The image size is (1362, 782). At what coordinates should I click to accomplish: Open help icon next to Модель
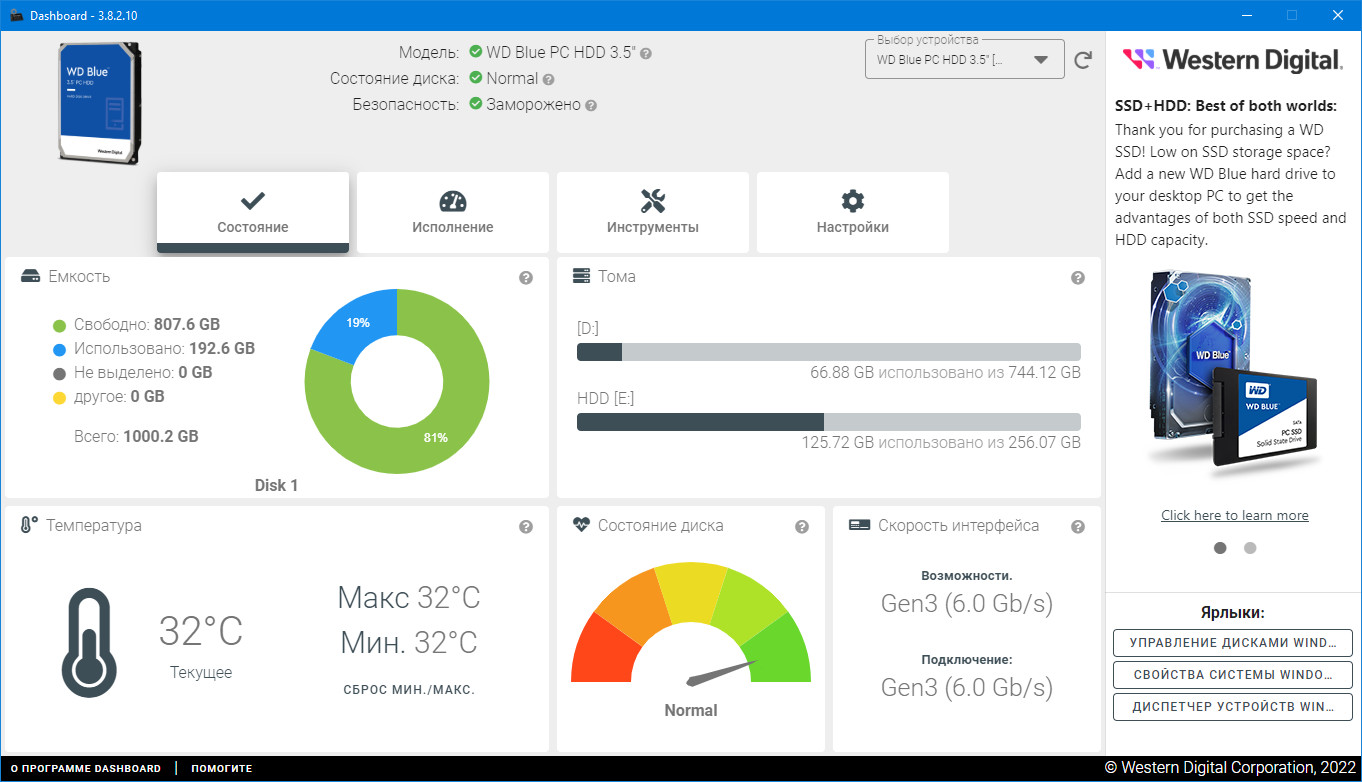[x=646, y=53]
